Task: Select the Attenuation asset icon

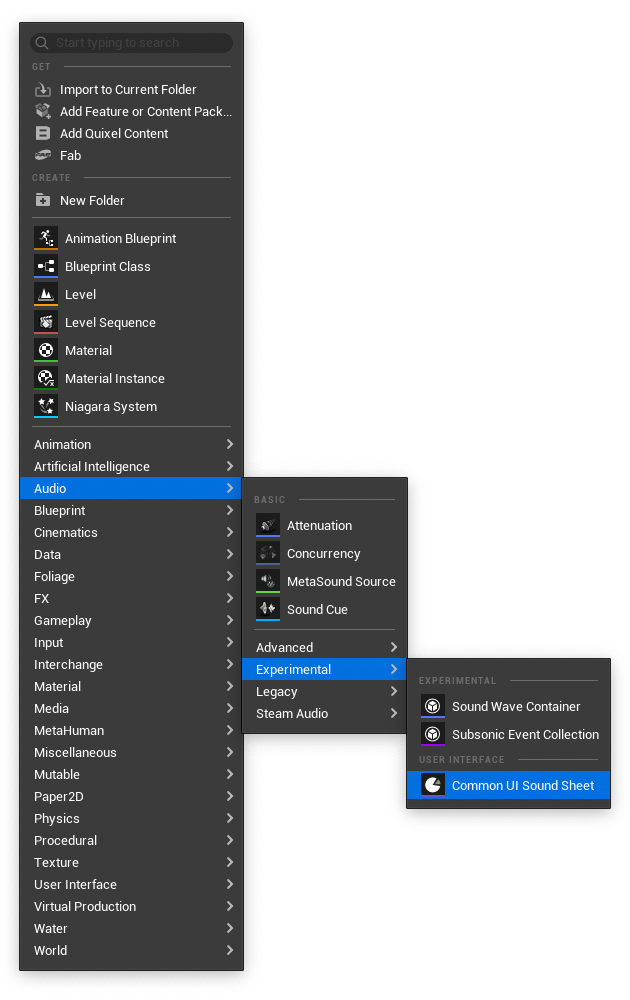Action: [268, 525]
